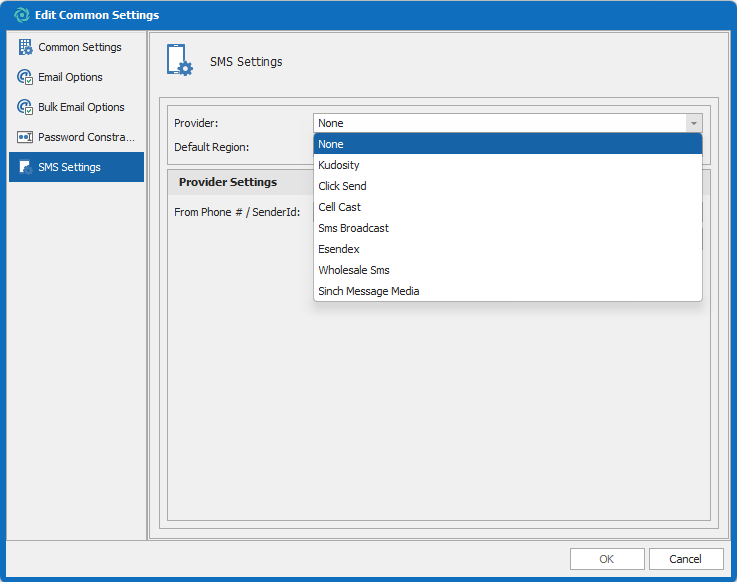Click the Provider combo box field
The height and width of the screenshot is (582, 737).
(499, 123)
